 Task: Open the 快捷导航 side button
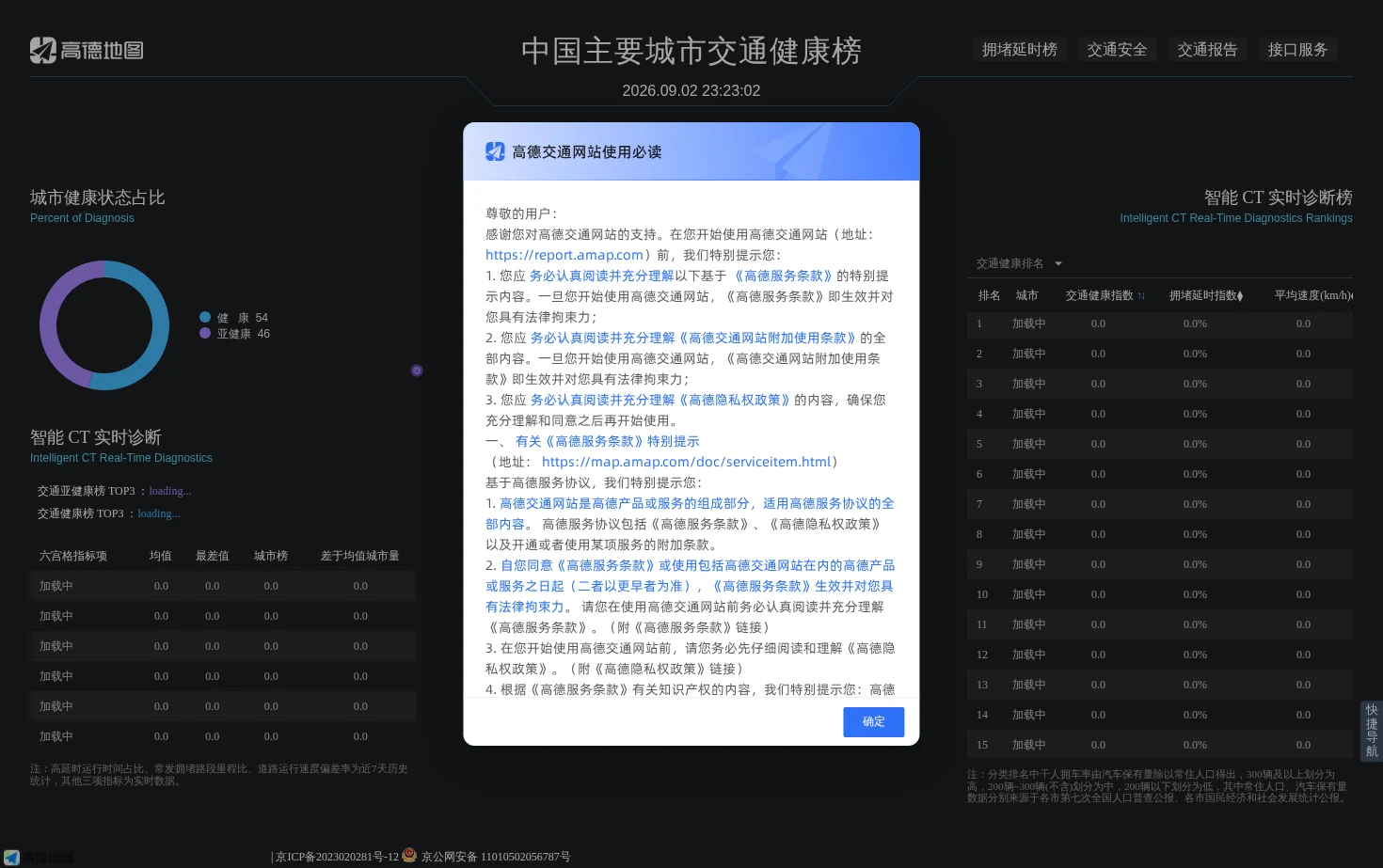click(x=1372, y=731)
